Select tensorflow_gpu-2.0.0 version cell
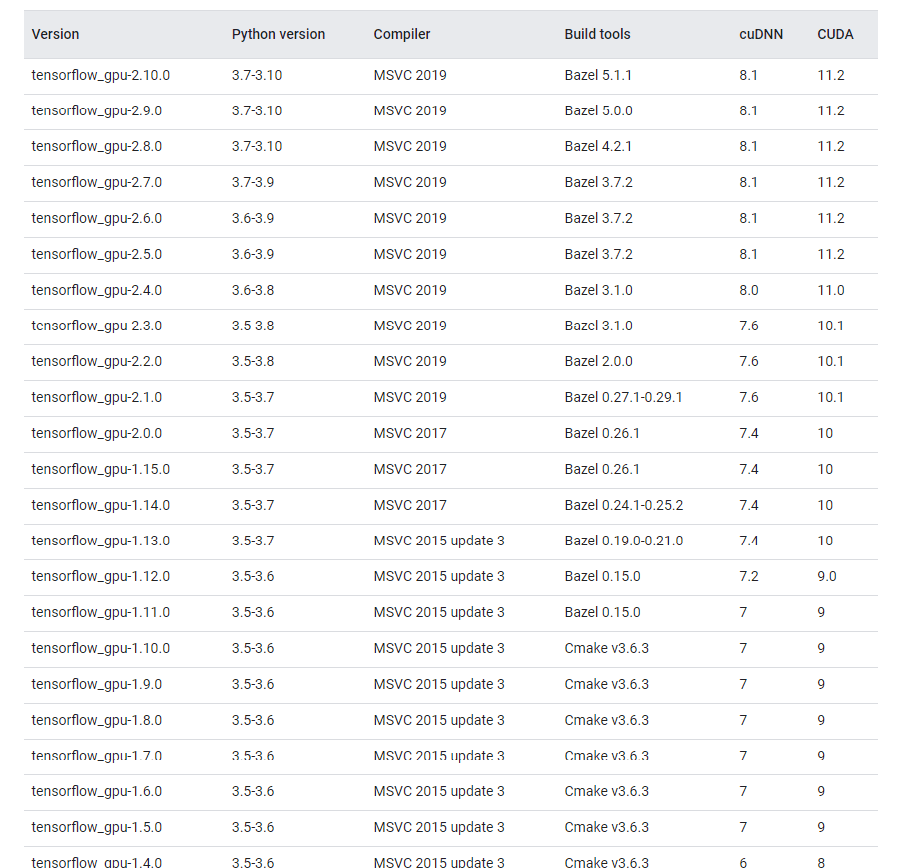 (97, 434)
